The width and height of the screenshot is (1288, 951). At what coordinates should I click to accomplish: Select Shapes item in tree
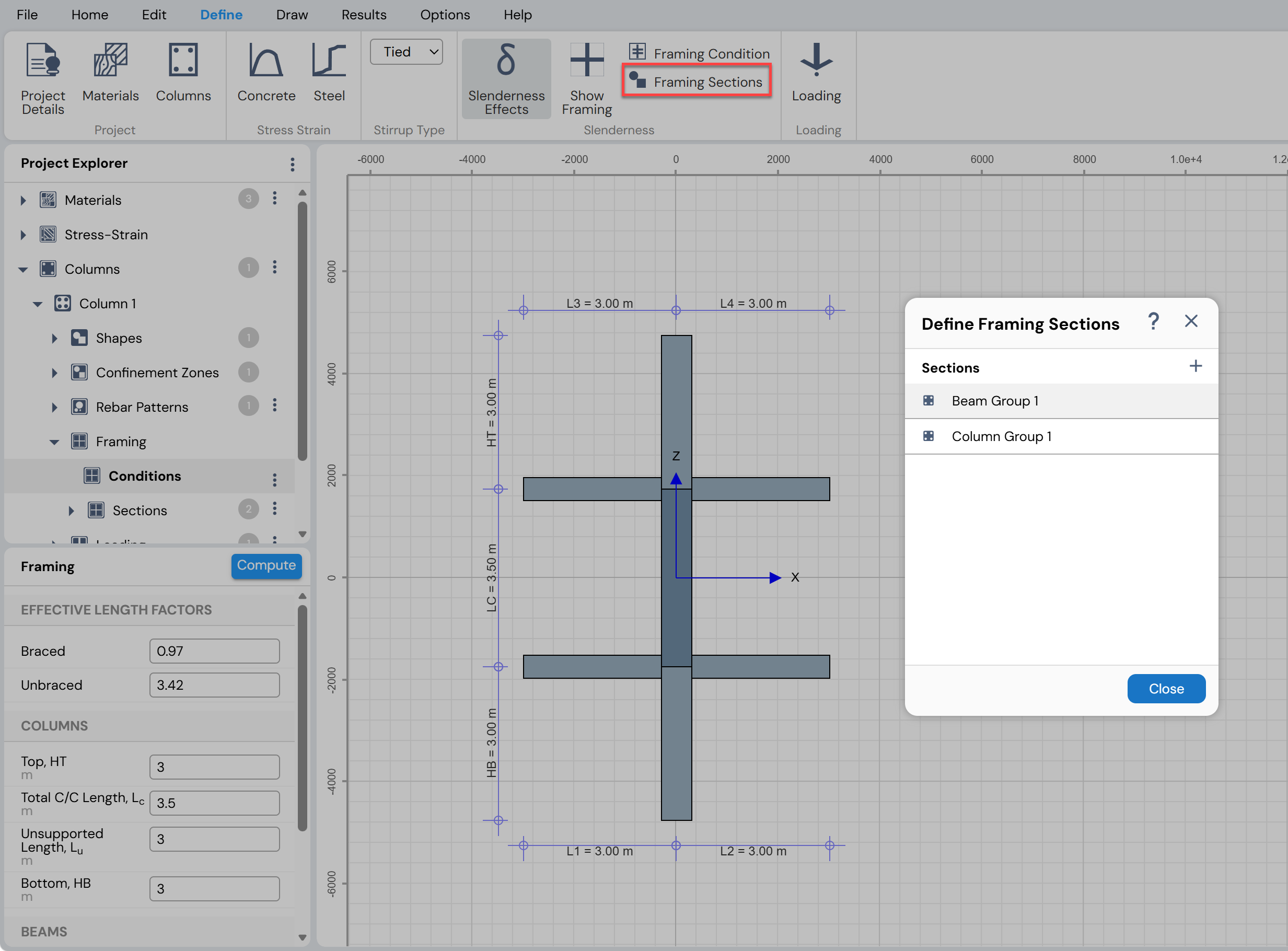[119, 338]
